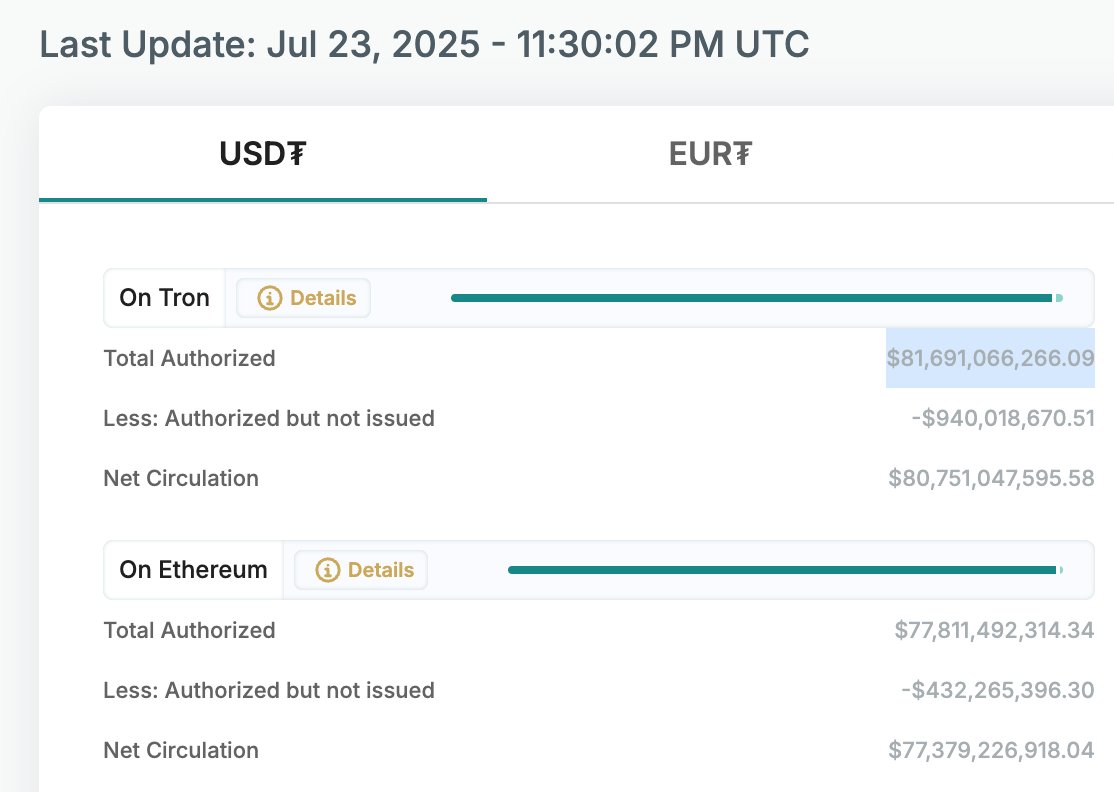The height and width of the screenshot is (792, 1114).
Task: Click the info icon in Ethereum Details
Action: [x=327, y=570]
